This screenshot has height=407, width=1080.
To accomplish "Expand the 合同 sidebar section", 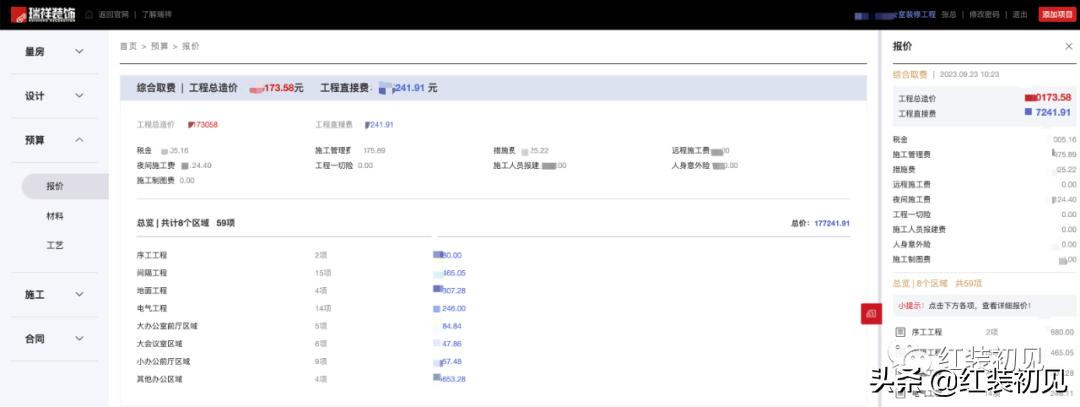I will [54, 339].
